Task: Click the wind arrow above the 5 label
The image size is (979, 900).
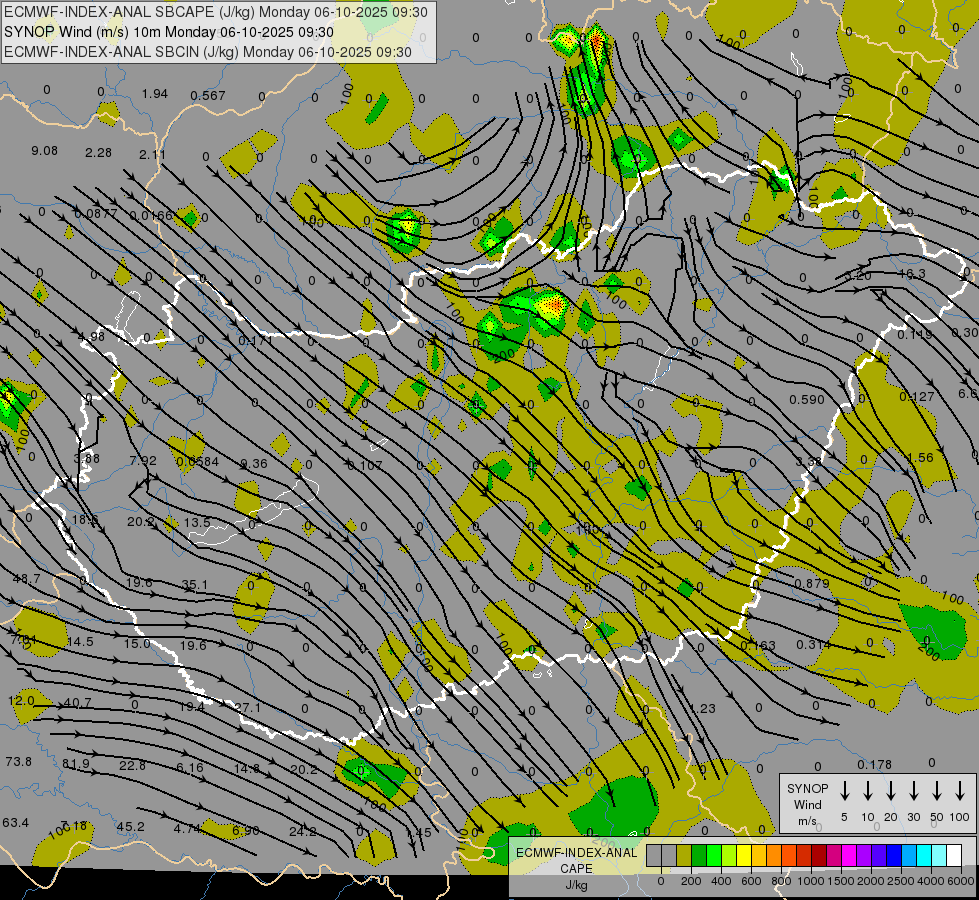Action: click(844, 791)
